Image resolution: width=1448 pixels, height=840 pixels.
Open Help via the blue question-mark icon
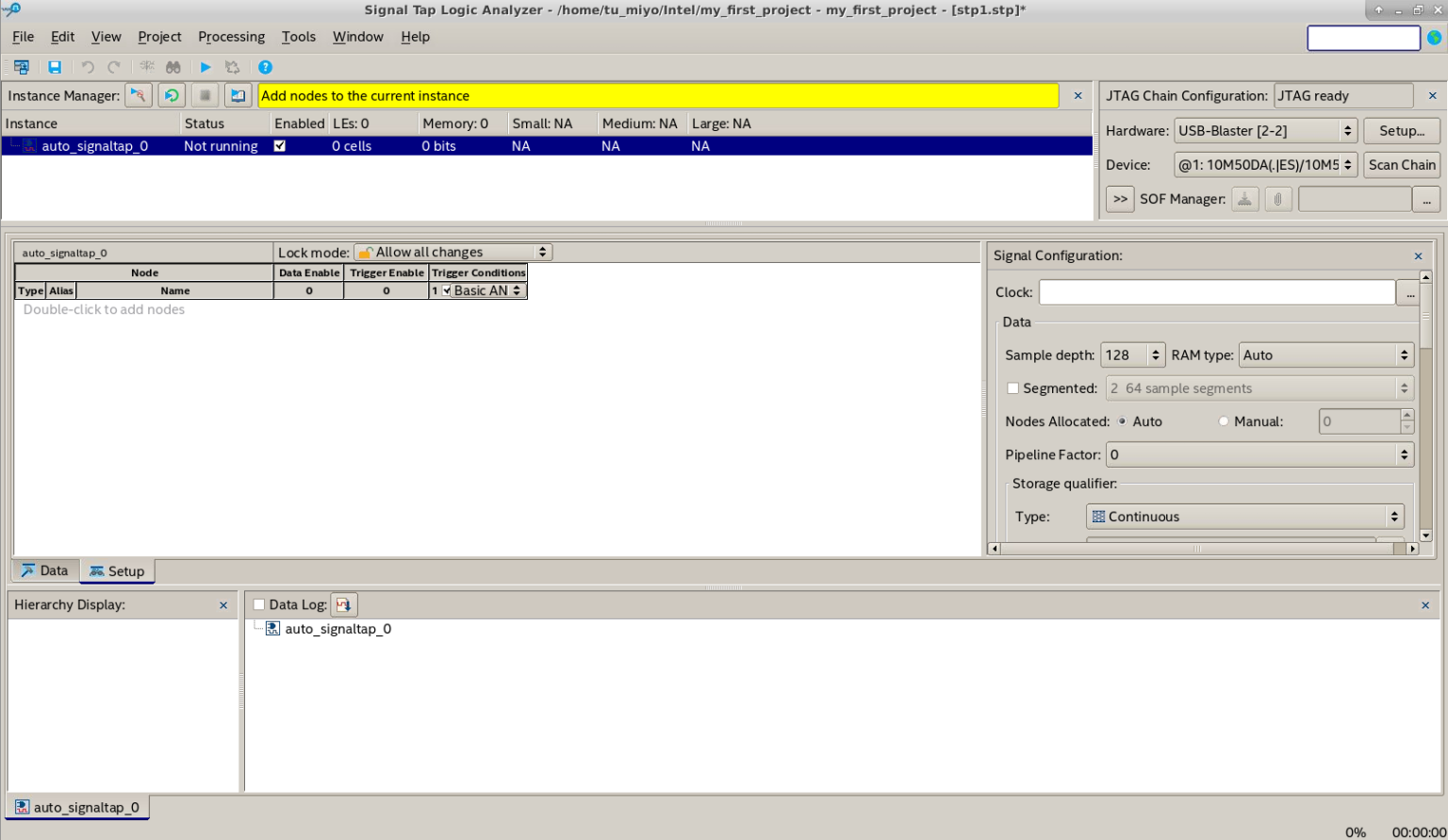tap(265, 68)
